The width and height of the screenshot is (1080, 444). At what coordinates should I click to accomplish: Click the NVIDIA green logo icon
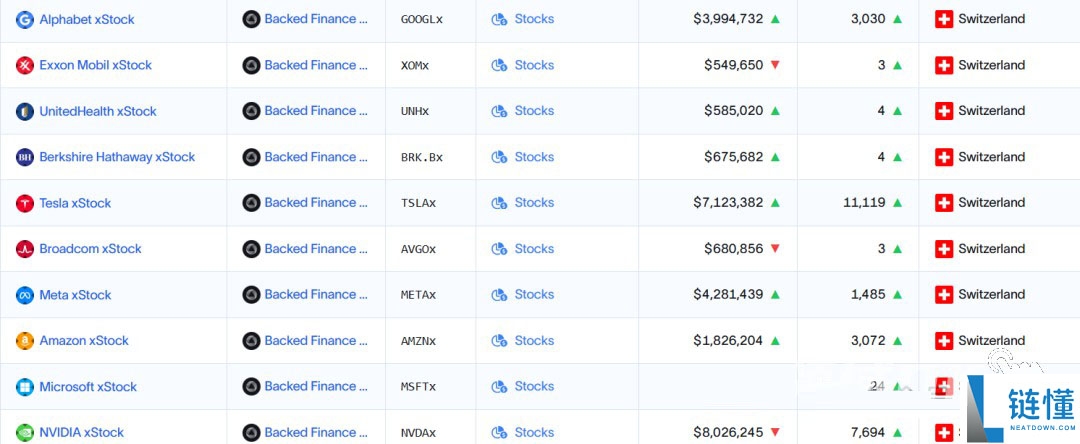pyautogui.click(x=25, y=433)
